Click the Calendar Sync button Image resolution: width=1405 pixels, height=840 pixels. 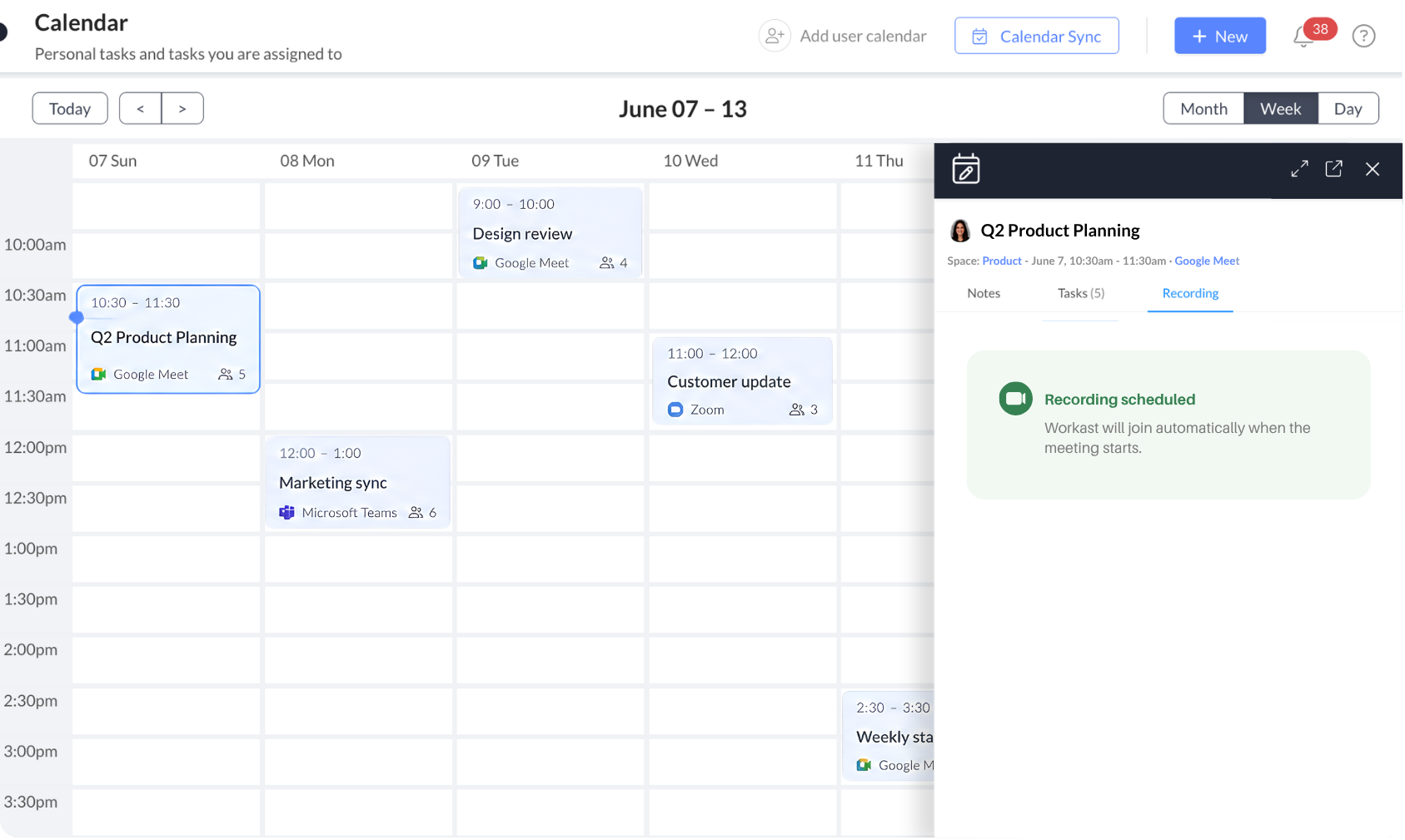click(x=1036, y=36)
